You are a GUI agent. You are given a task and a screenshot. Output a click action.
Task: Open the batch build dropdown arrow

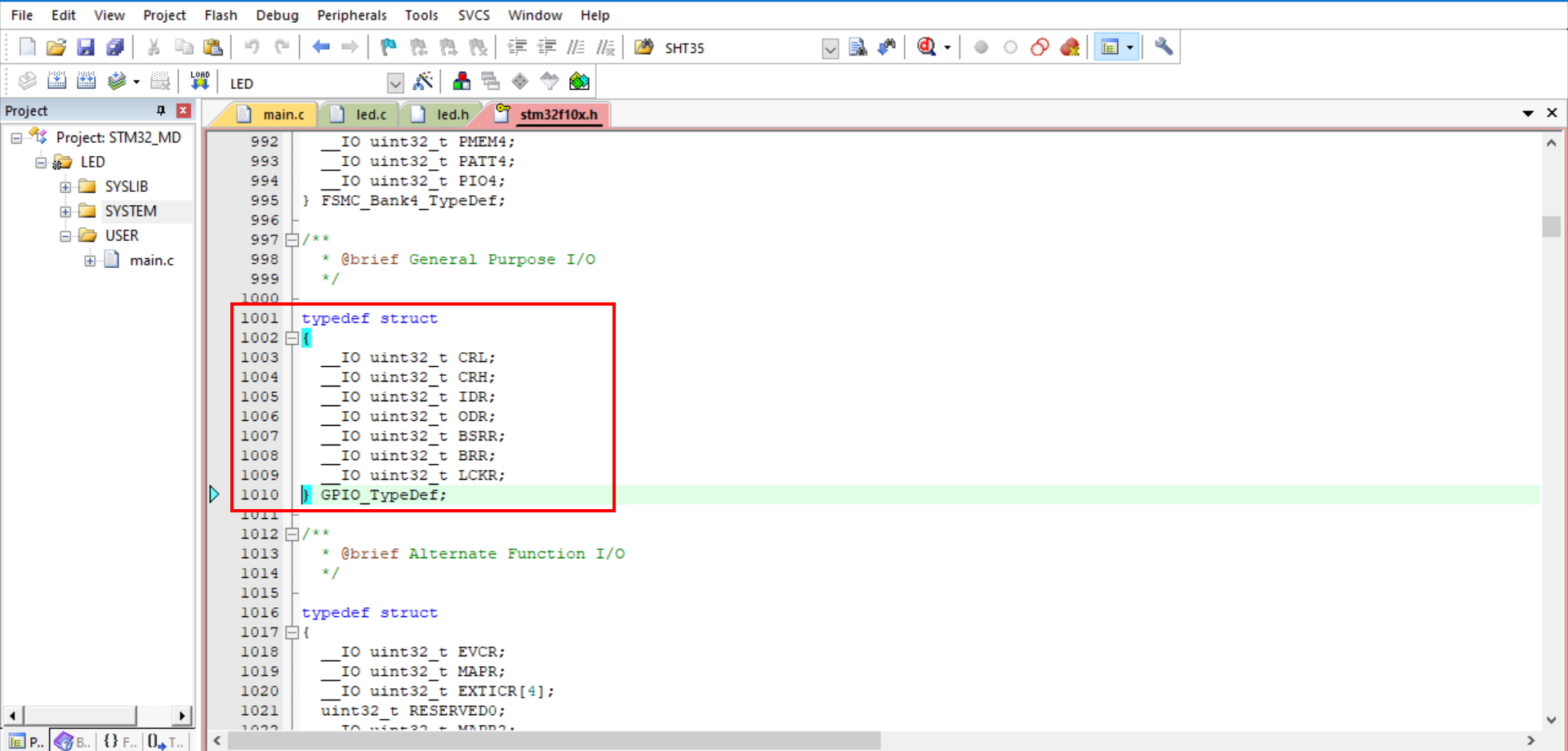pos(136,81)
